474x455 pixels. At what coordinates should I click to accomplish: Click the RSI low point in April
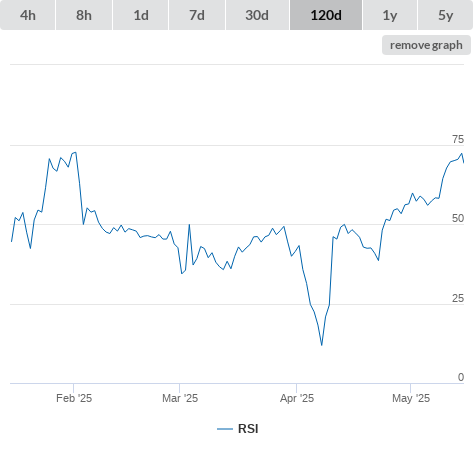pos(322,345)
